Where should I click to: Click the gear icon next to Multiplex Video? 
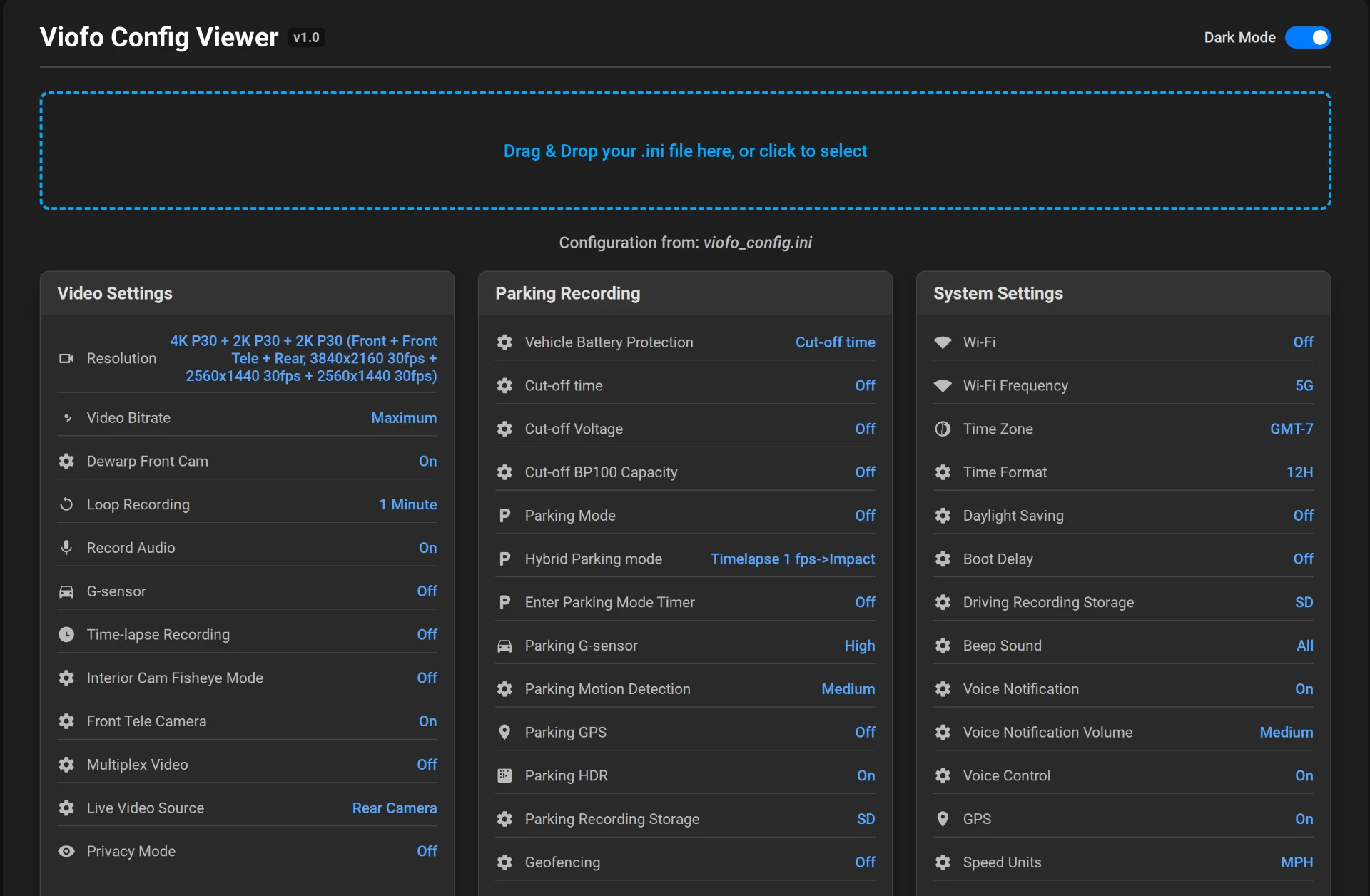click(66, 765)
